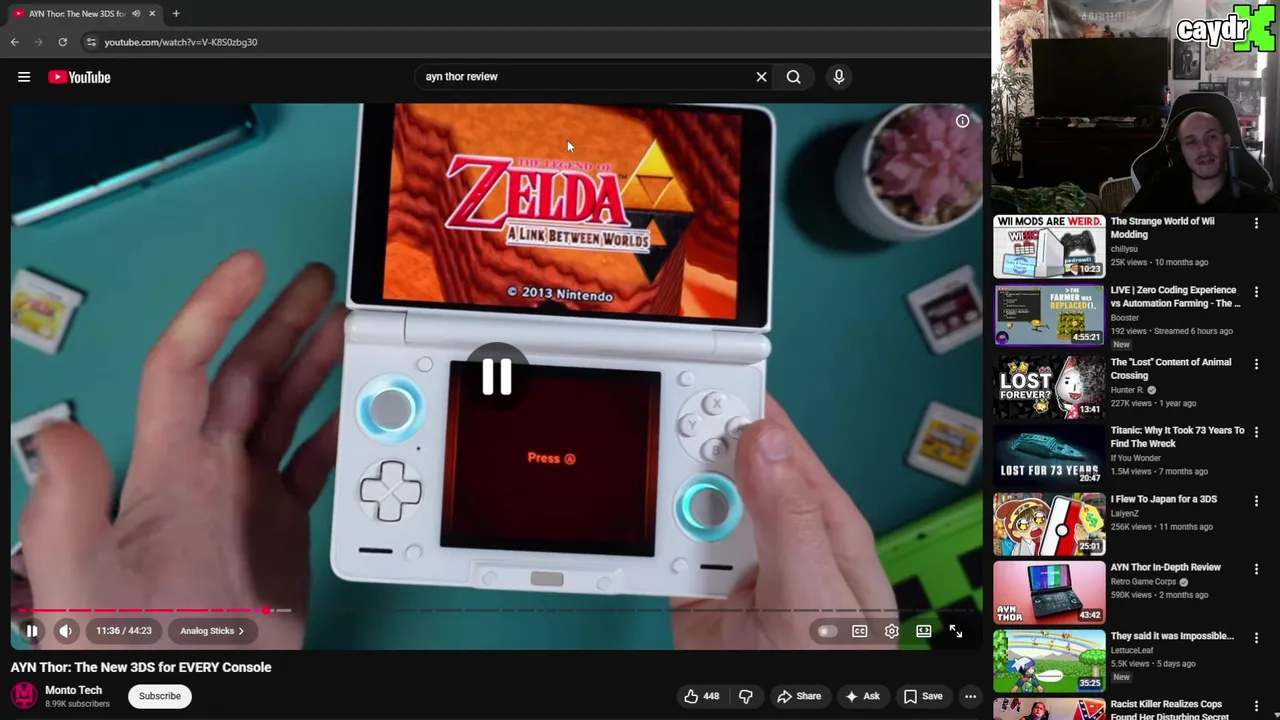
Task: Switch to theater mode
Action: [924, 631]
